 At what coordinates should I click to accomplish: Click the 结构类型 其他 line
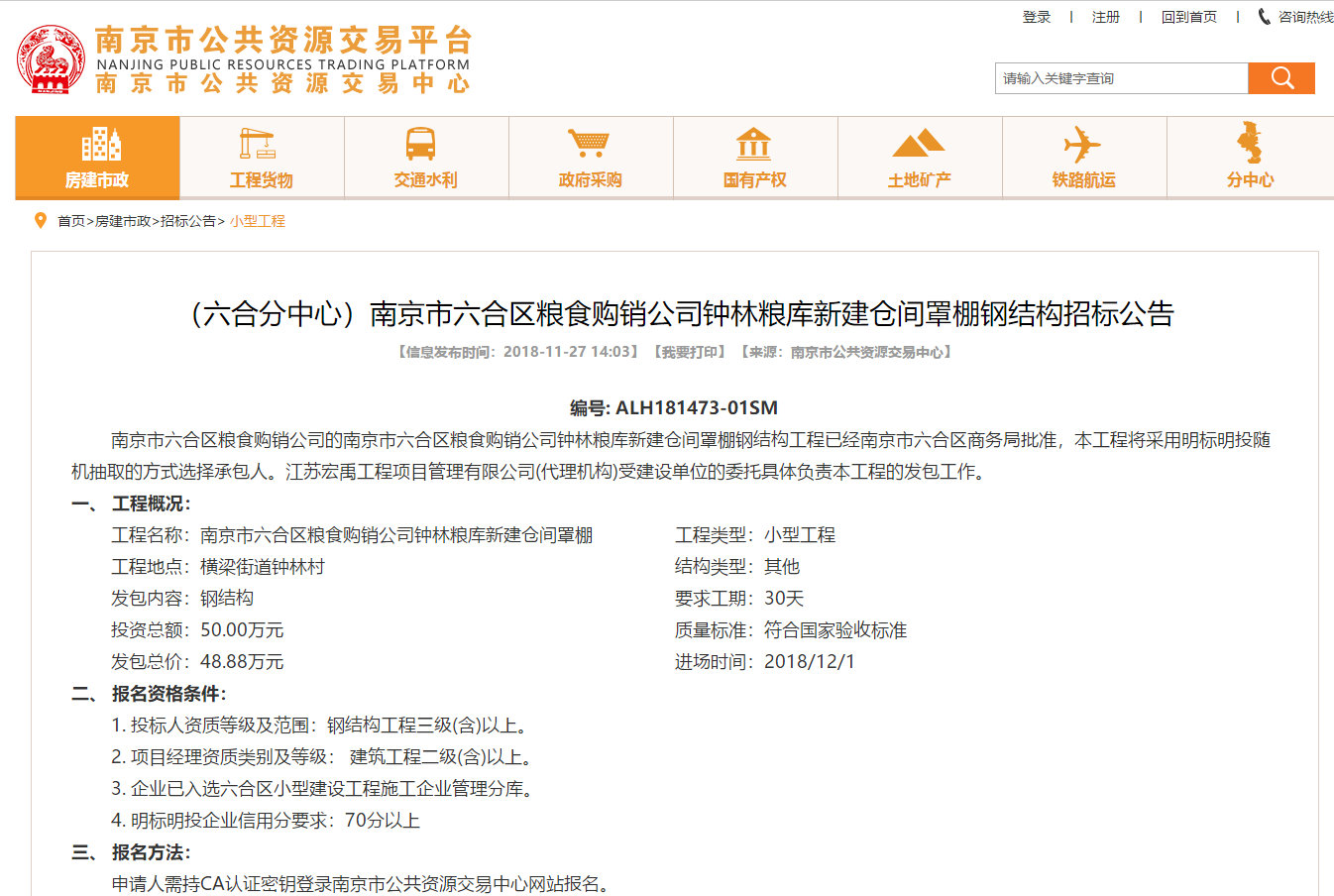click(x=737, y=567)
